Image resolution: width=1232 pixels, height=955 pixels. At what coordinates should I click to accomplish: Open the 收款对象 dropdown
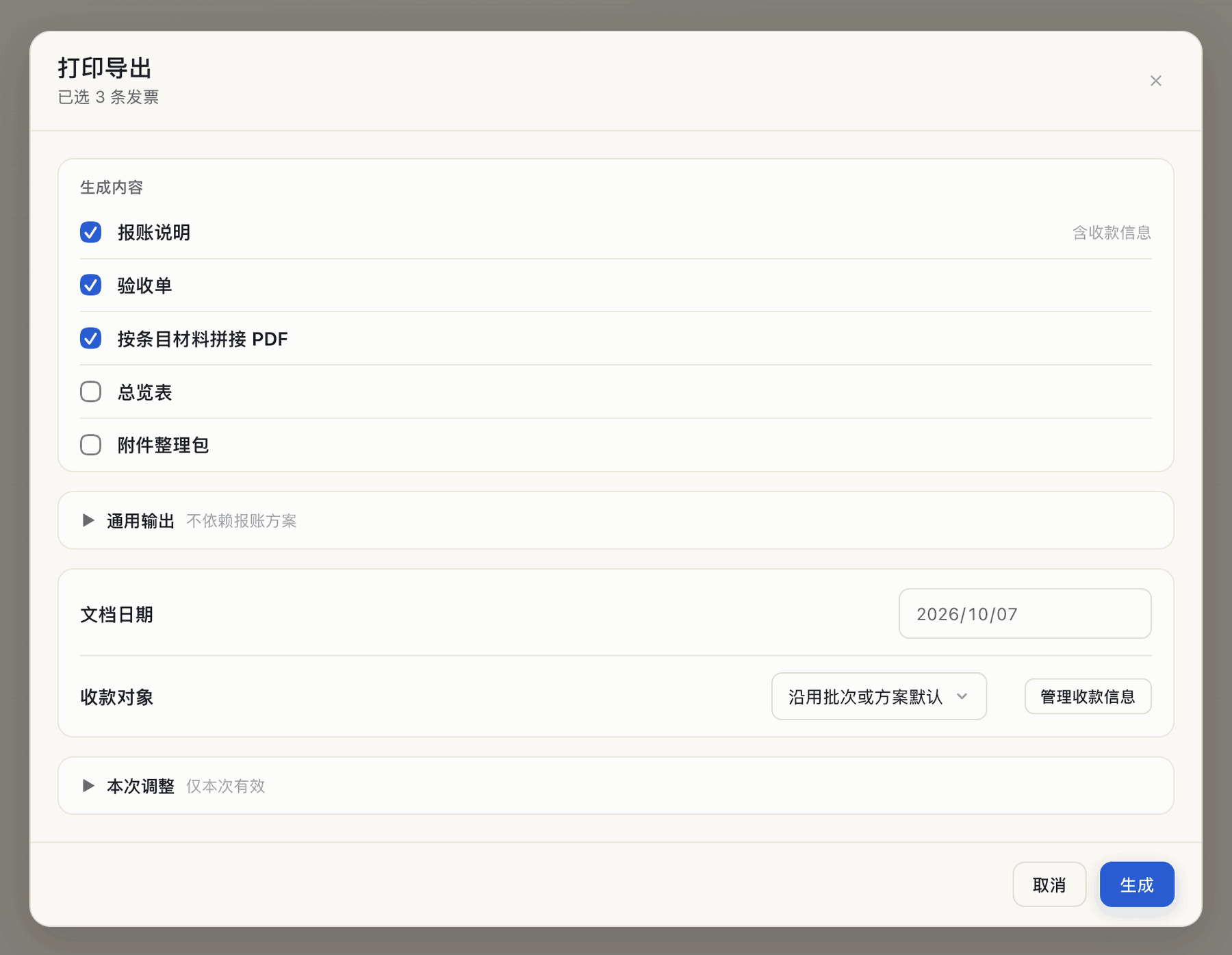pos(879,696)
